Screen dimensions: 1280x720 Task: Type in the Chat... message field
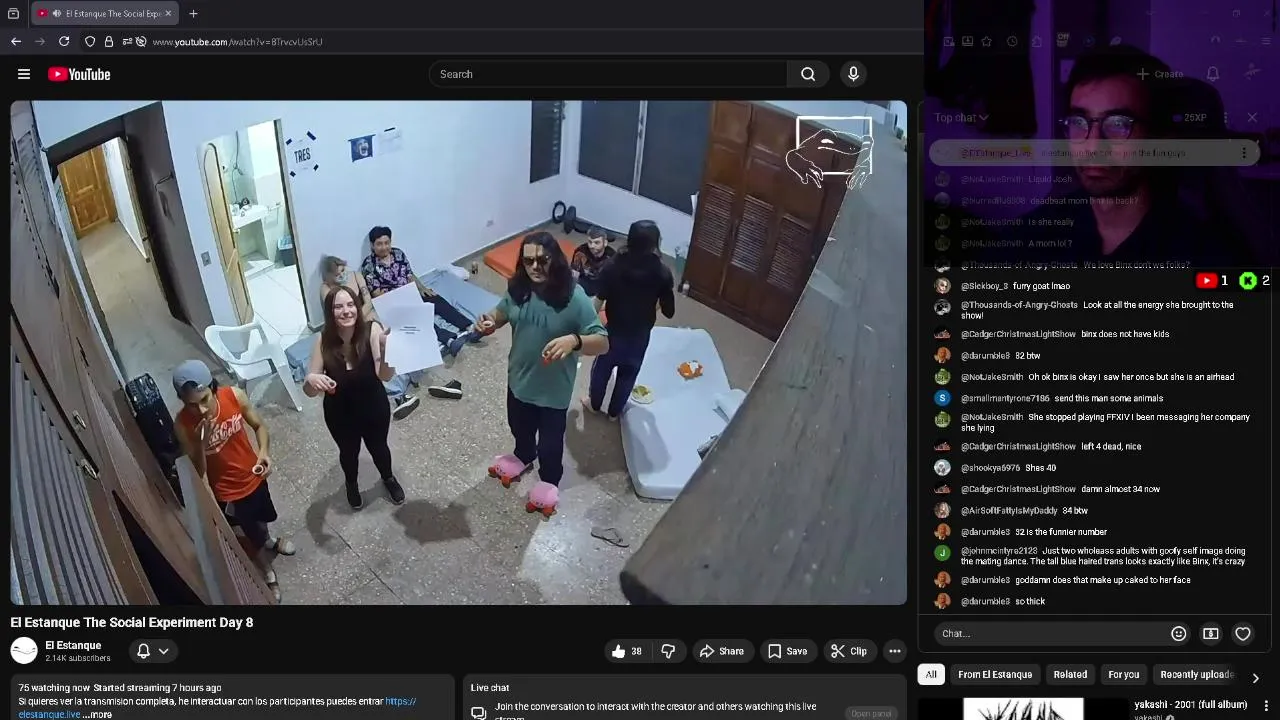1050,633
